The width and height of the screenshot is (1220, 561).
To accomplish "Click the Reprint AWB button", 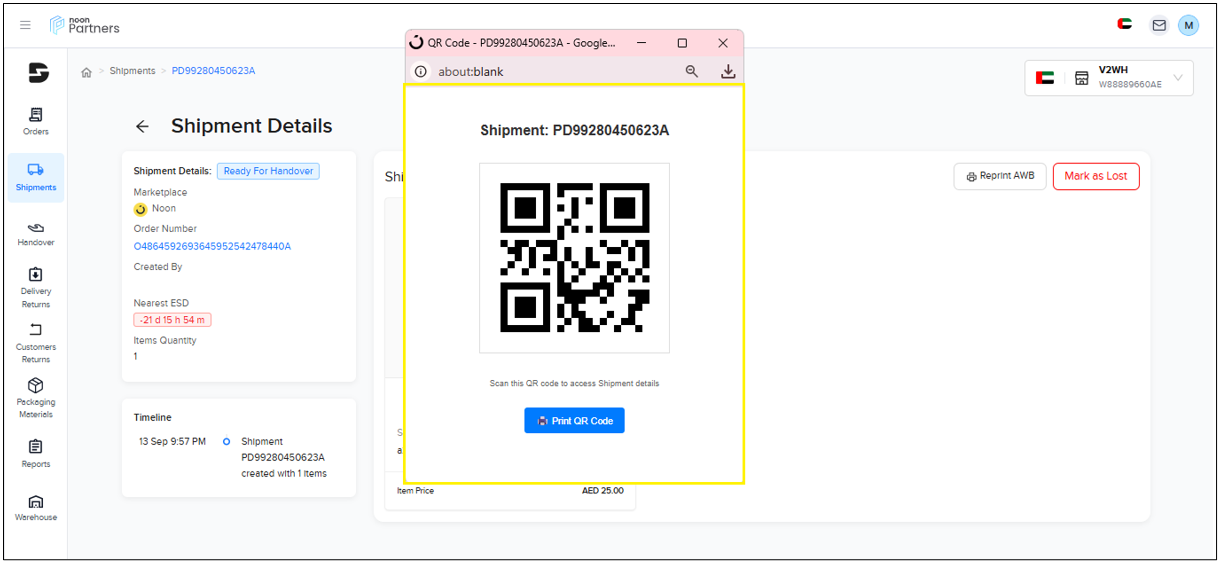I will pyautogui.click(x=1000, y=176).
